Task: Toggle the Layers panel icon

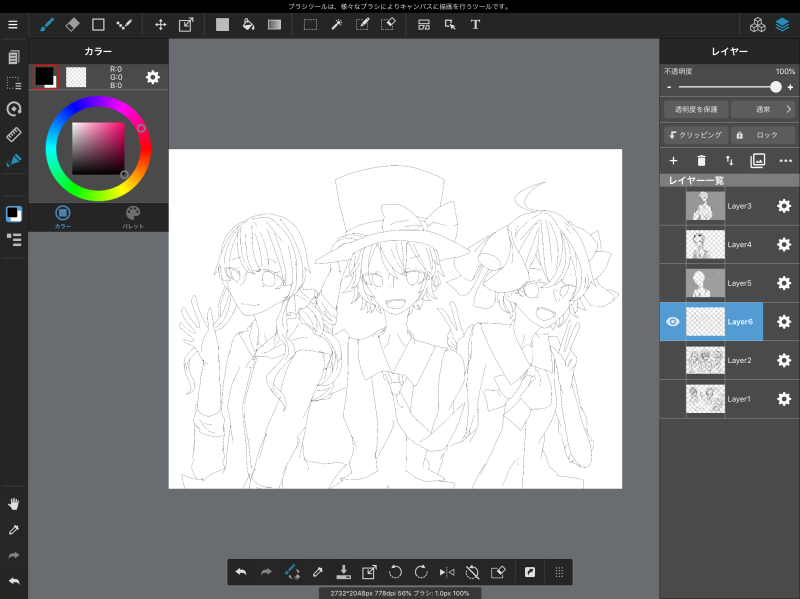Action: 782,24
